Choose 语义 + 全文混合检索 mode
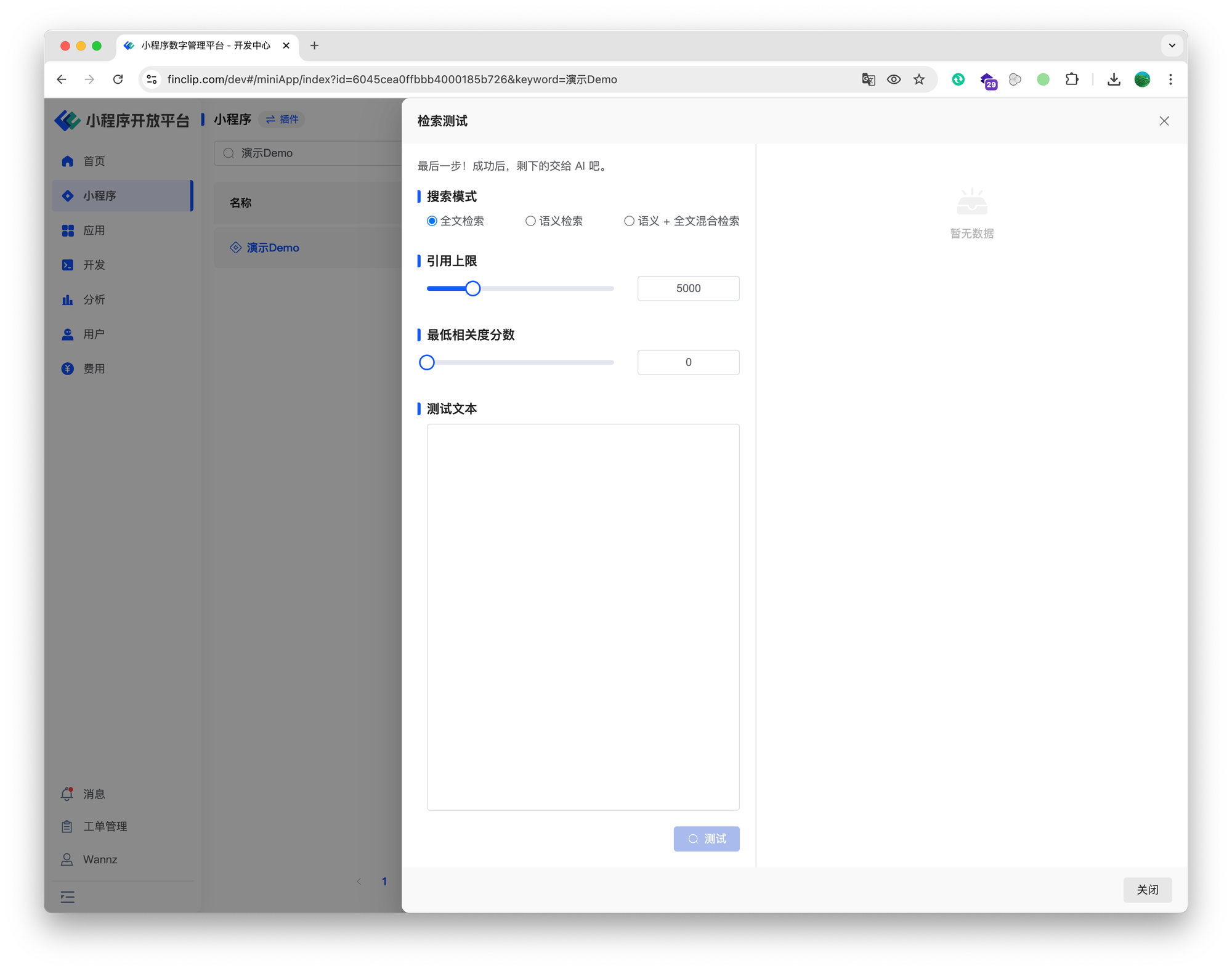Screen dimensions: 1232x971 [x=629, y=221]
